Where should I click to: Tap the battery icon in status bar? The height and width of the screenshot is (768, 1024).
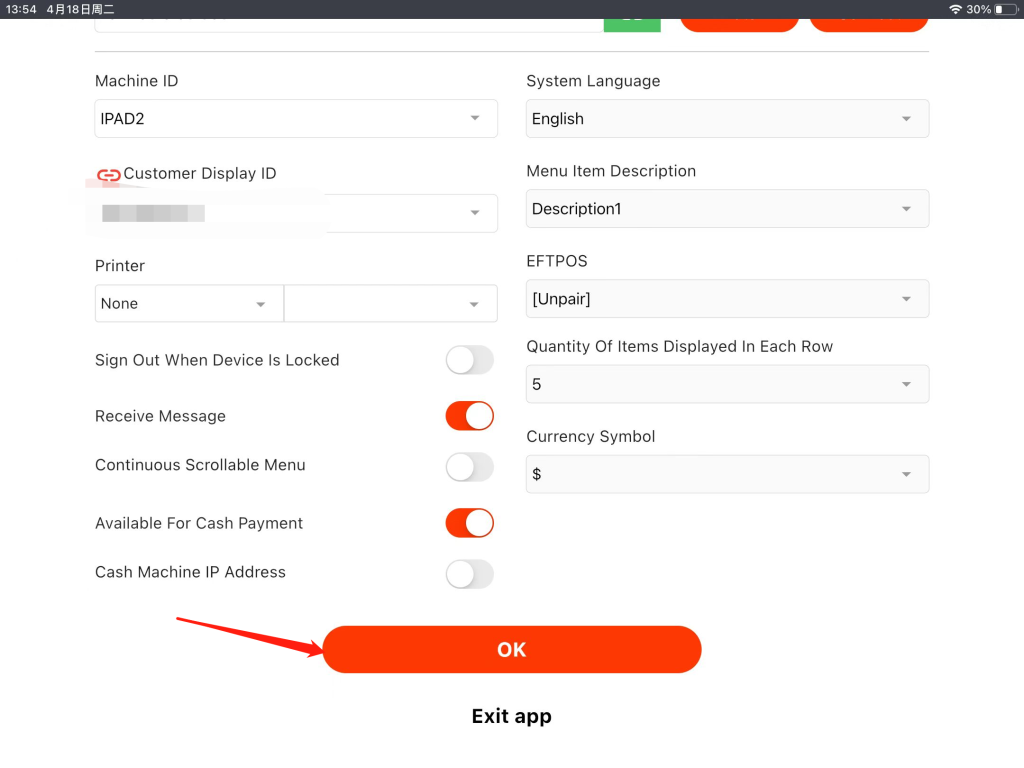tap(1005, 9)
